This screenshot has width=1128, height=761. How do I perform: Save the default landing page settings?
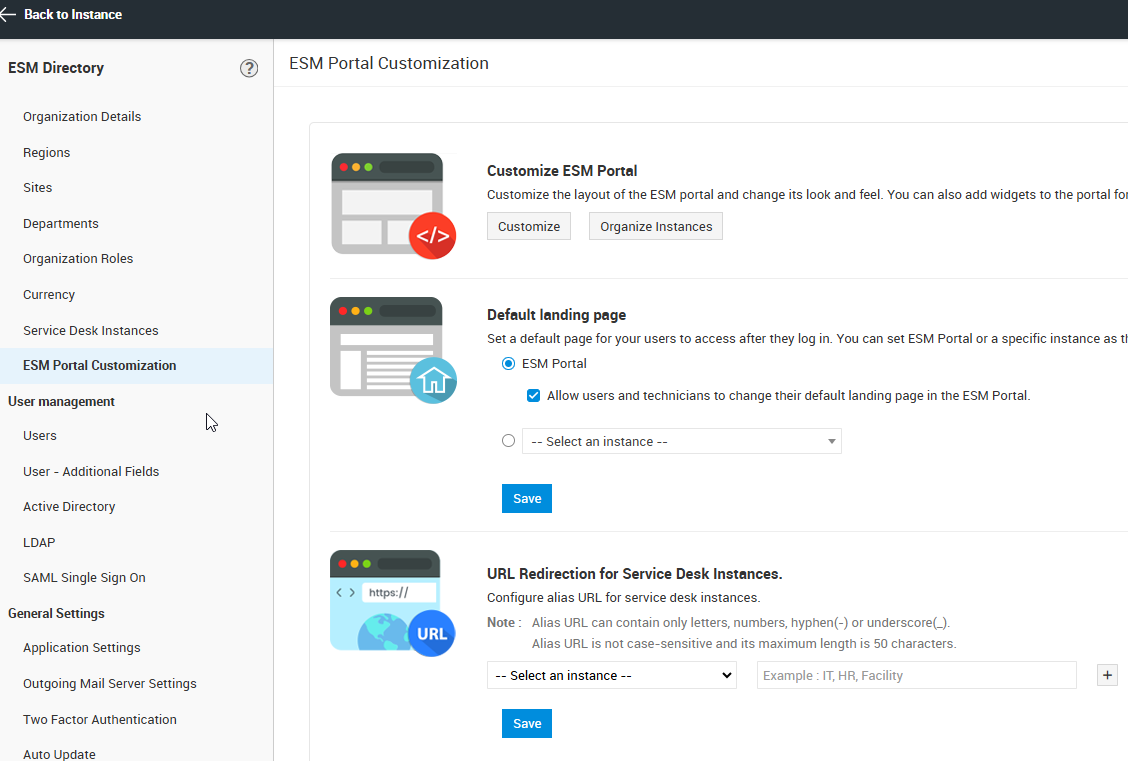[527, 499]
